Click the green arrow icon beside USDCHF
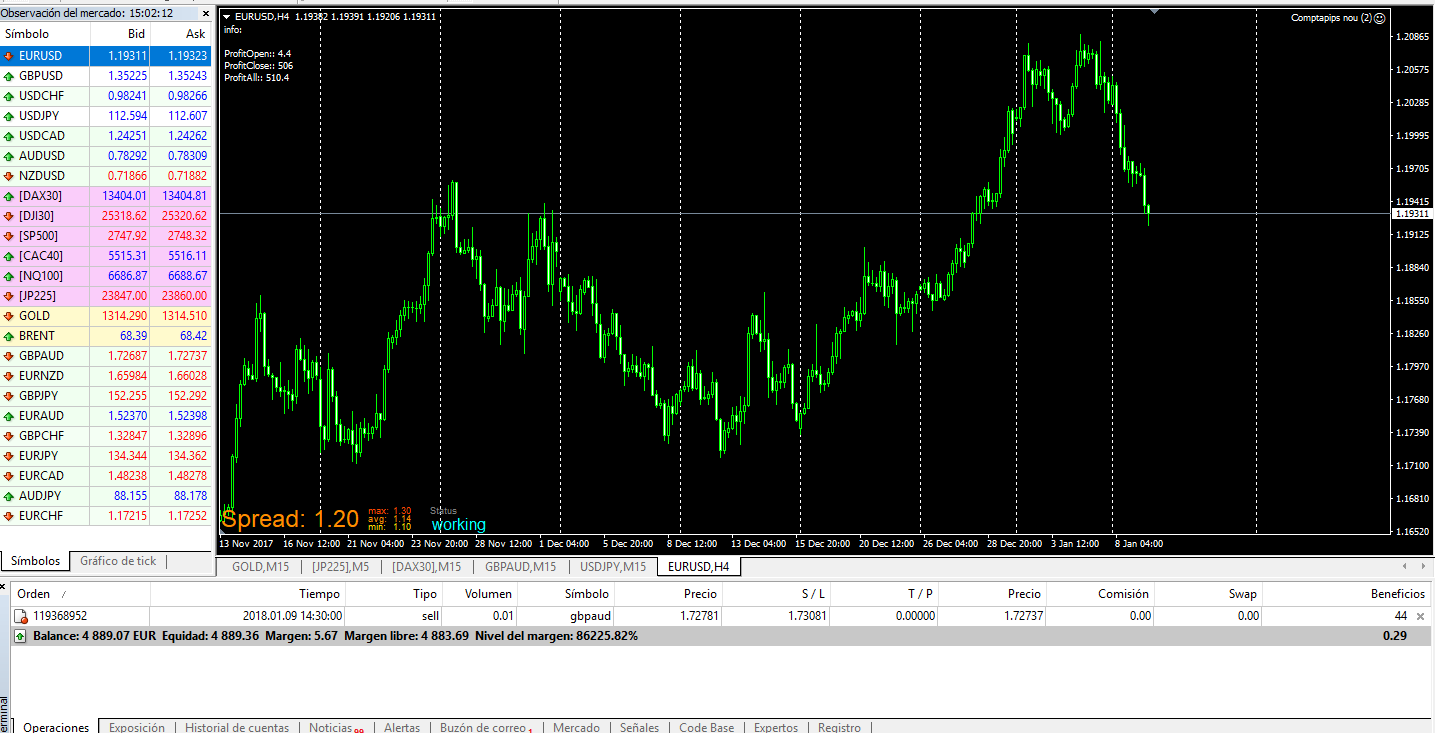This screenshot has width=1435, height=733. click(x=9, y=96)
